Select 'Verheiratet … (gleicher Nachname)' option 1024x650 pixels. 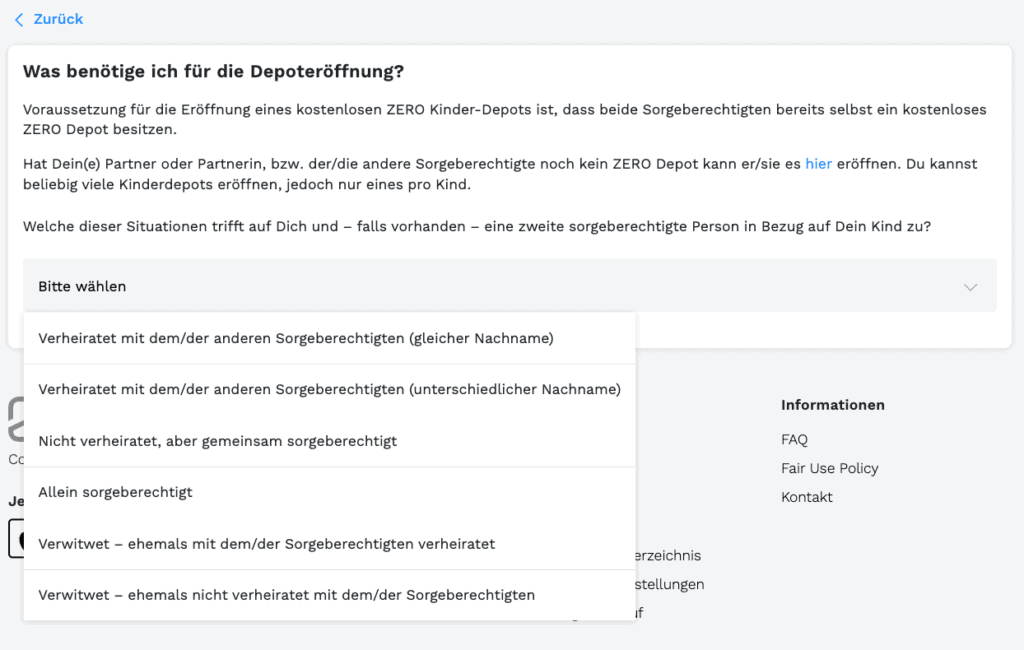point(329,338)
